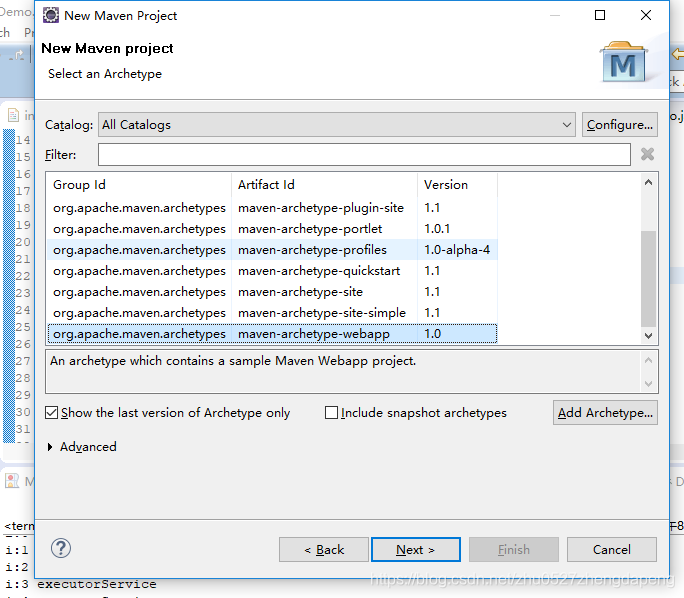Screen dimensions: 684x598
Task: Clear the filter with the X icon
Action: 647,154
